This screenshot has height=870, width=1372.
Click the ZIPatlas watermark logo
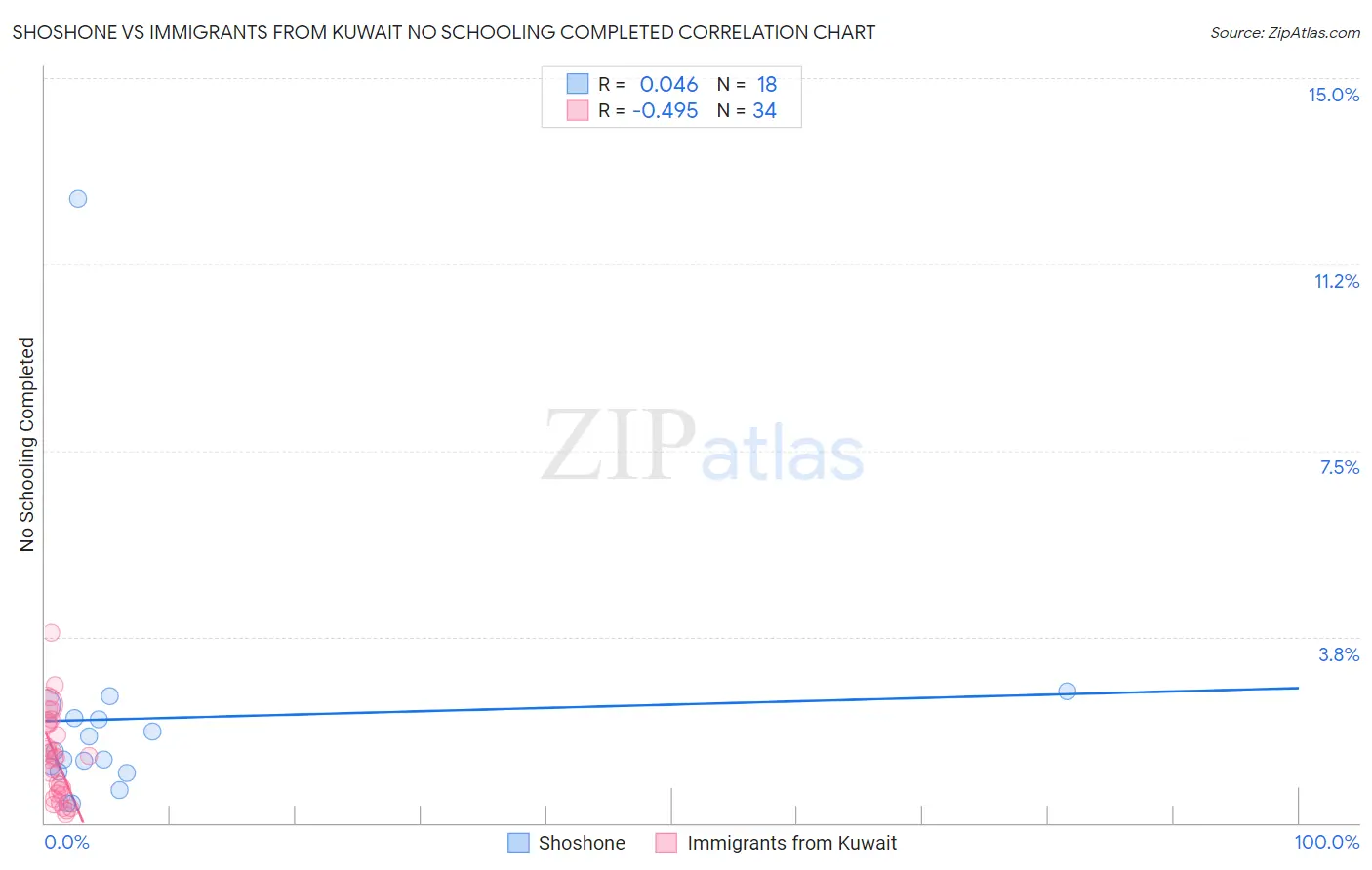(703, 447)
